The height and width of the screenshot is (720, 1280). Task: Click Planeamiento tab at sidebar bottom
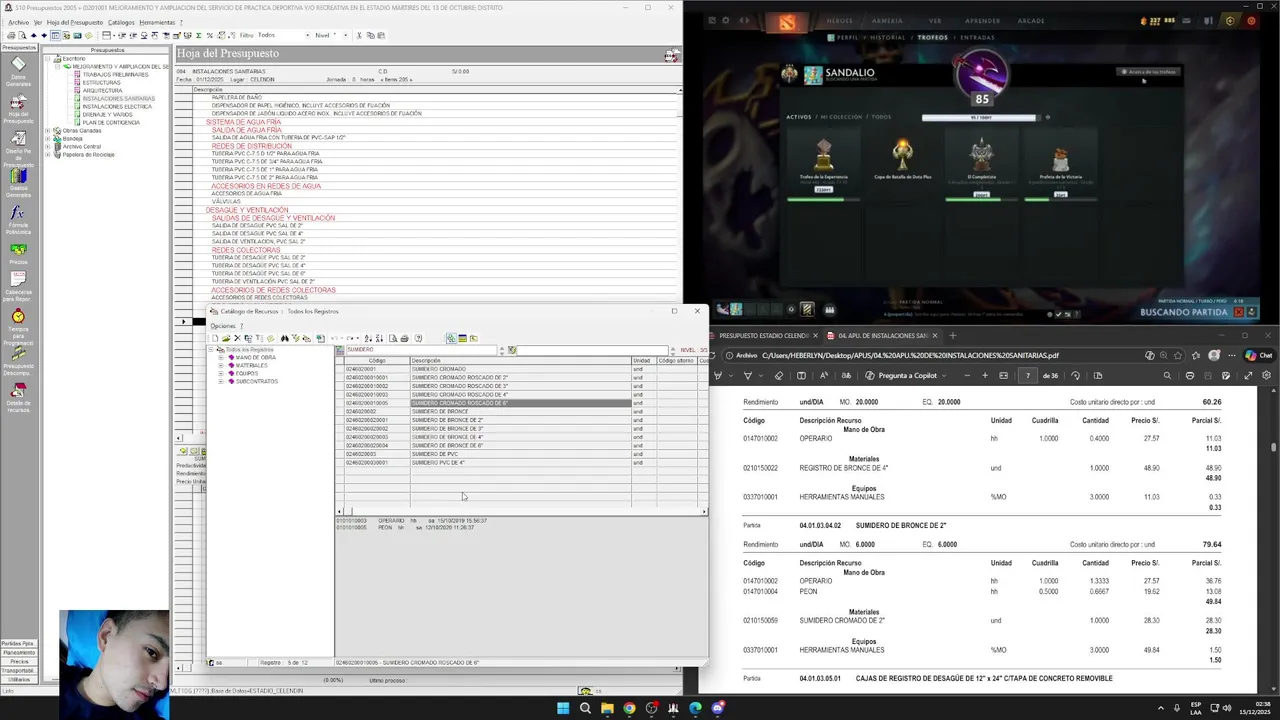(18, 652)
